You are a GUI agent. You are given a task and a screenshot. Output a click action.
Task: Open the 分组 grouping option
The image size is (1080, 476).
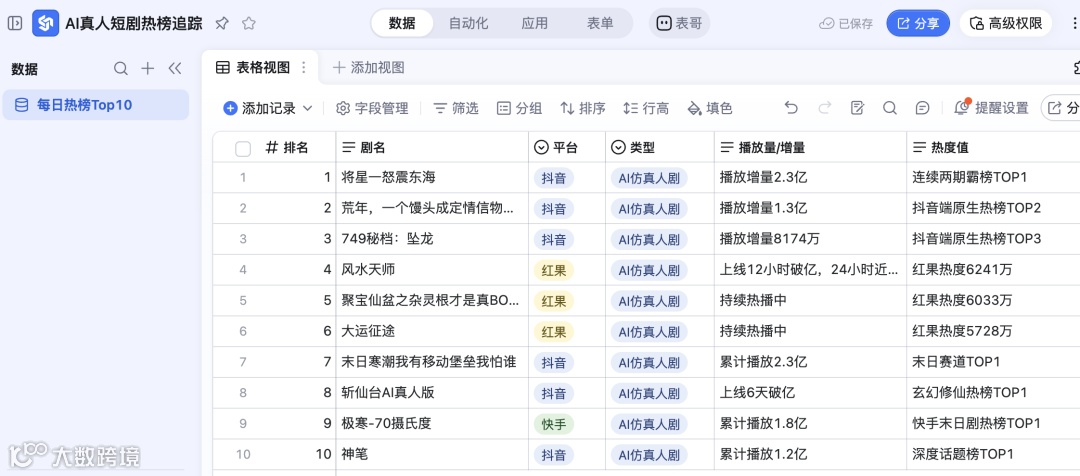(x=519, y=108)
